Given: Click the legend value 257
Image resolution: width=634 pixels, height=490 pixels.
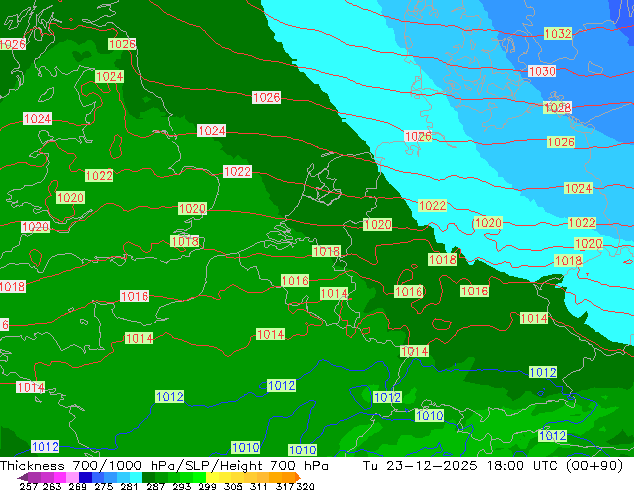Looking at the screenshot, I should coord(28,486).
